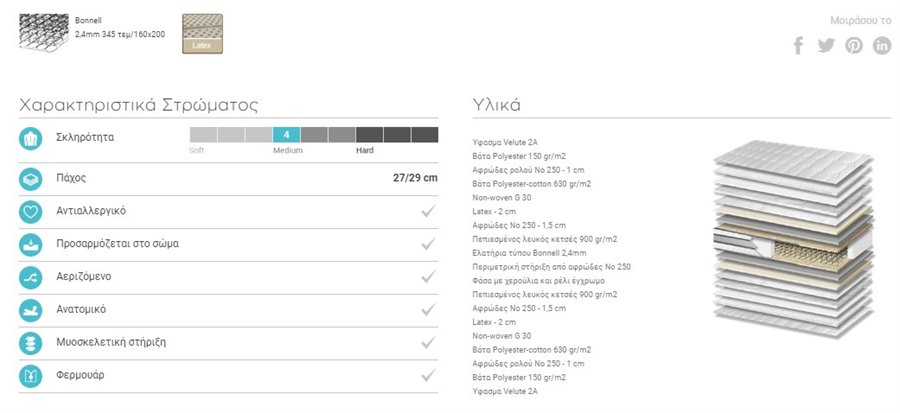900x413 pixels.
Task: Share the page on Twitter
Action: pyautogui.click(x=826, y=45)
